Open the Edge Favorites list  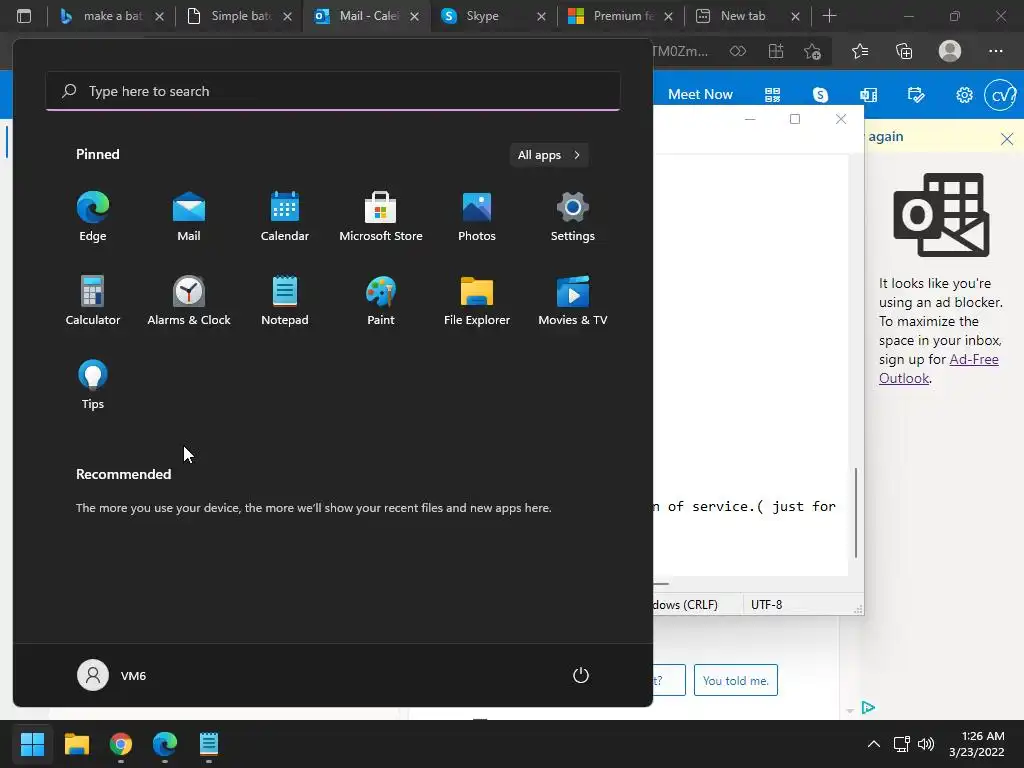[860, 51]
